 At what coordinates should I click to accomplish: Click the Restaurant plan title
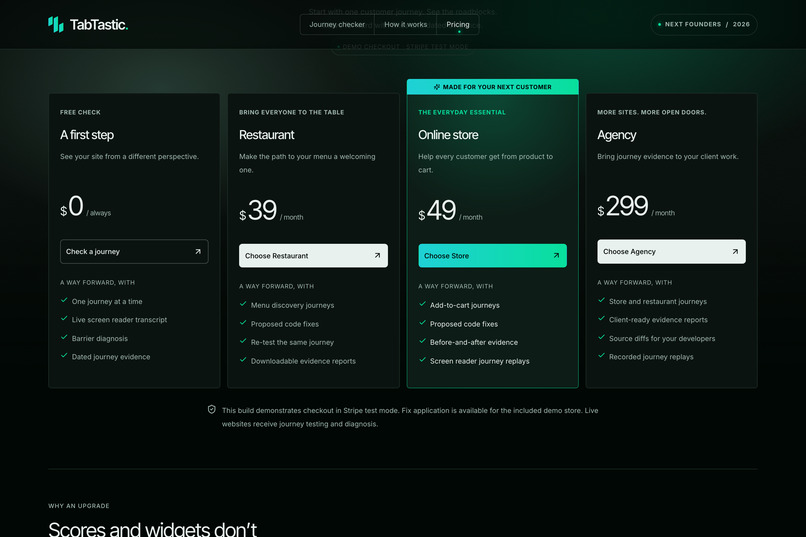coord(266,135)
